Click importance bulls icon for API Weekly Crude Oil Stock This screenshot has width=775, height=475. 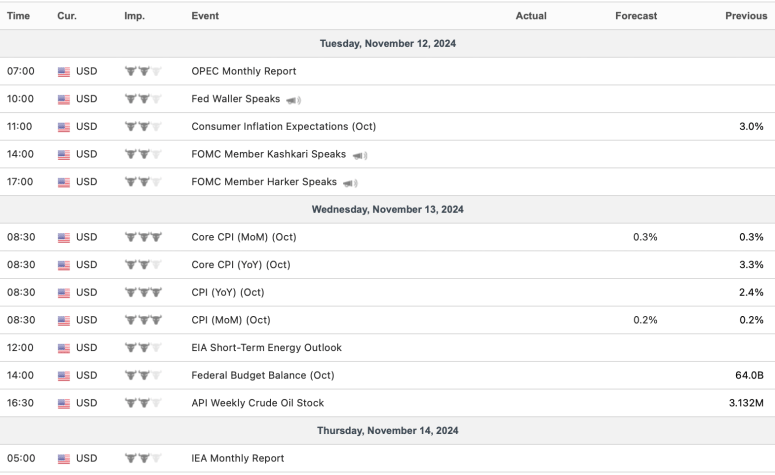click(143, 404)
